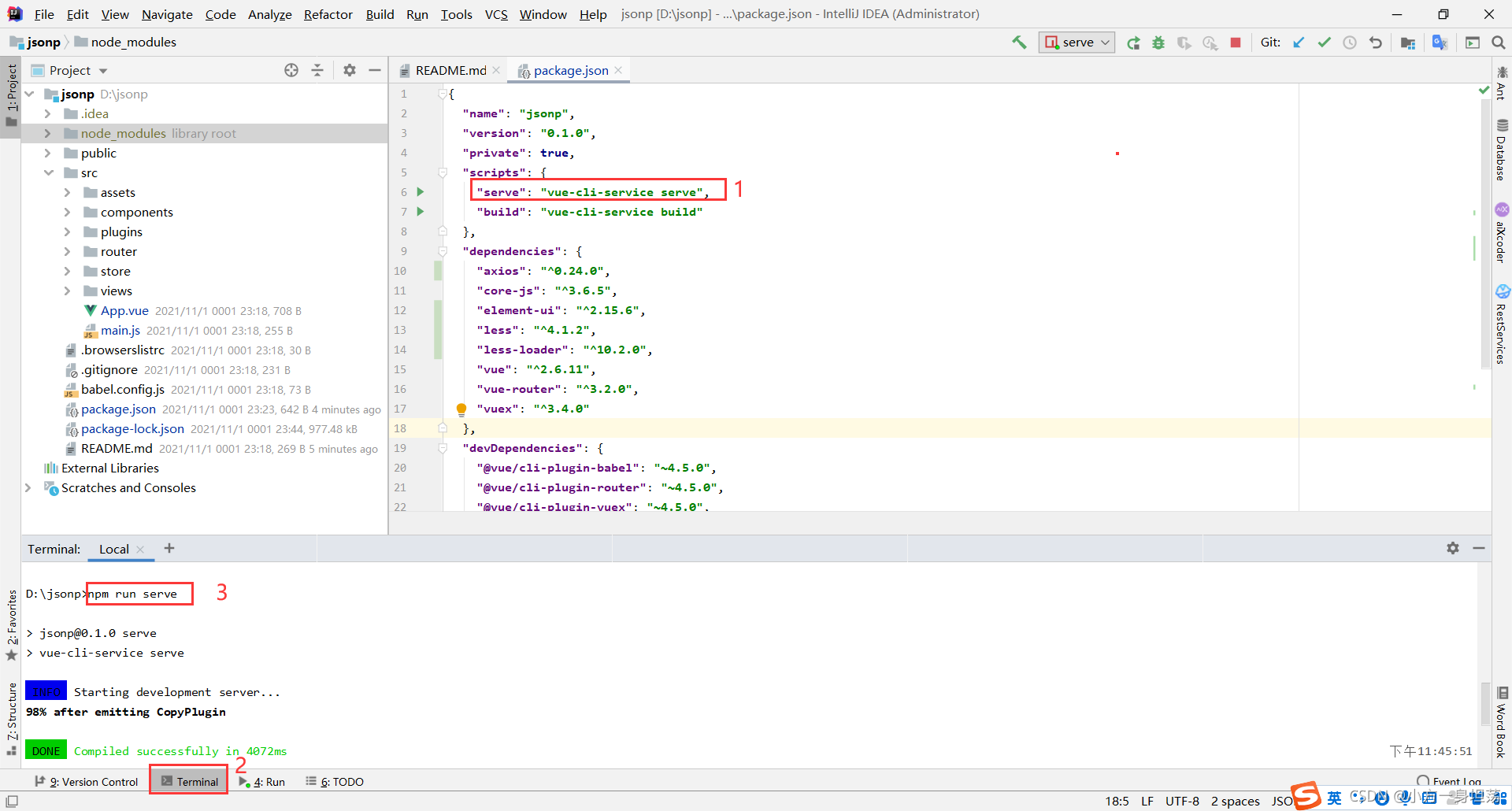The width and height of the screenshot is (1512, 811).
Task: Open the Refactor menu
Action: coord(328,14)
